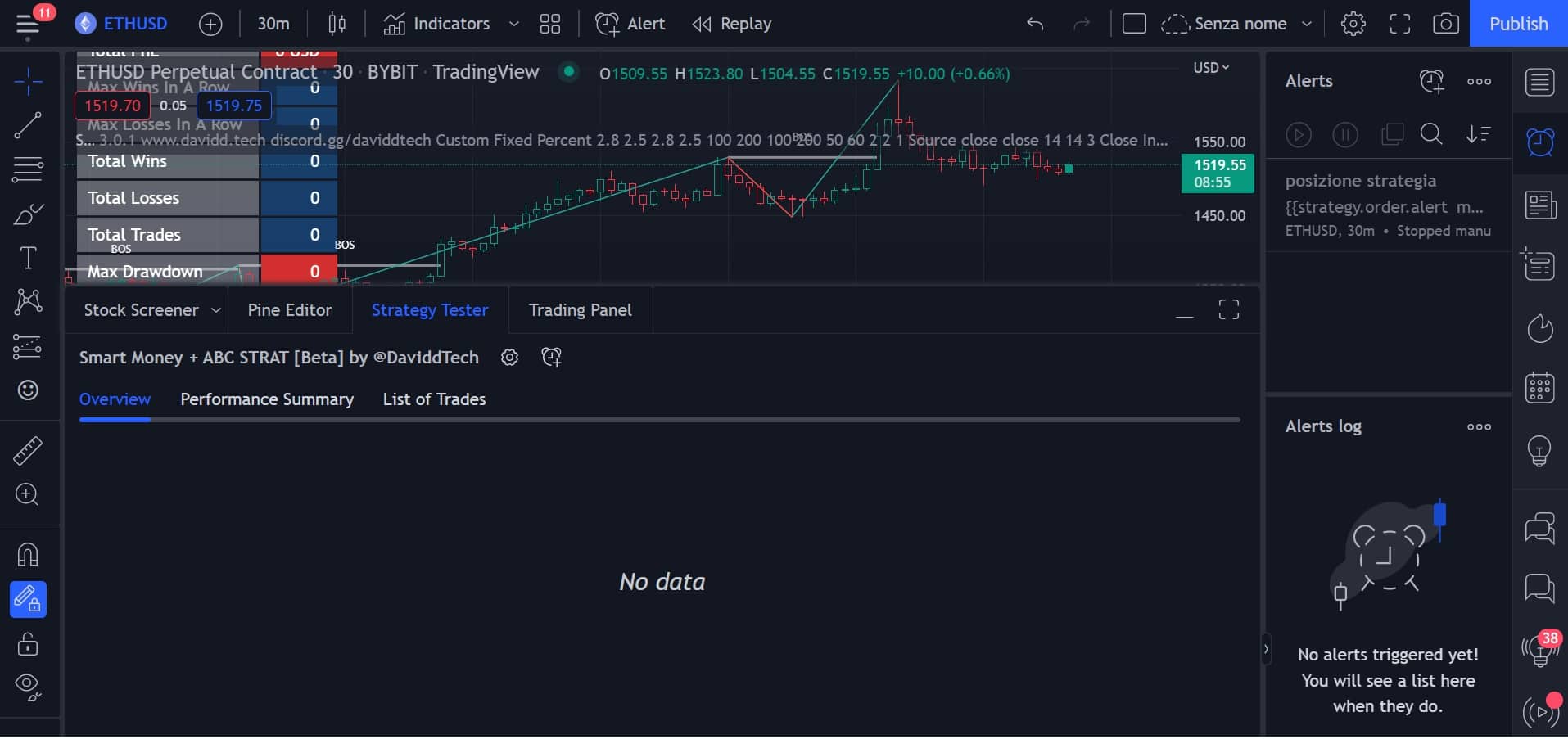Toggle lock all drawing tools

28,645
